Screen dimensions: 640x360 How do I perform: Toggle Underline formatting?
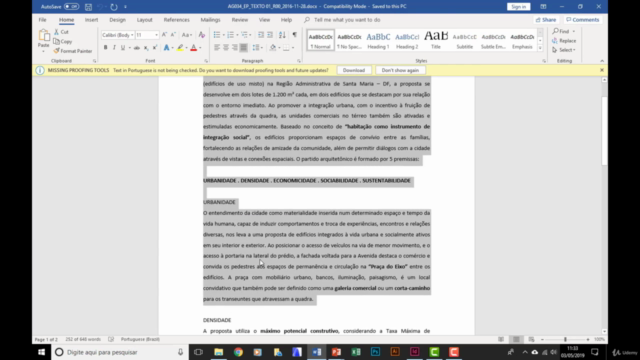pyautogui.click(x=122, y=48)
